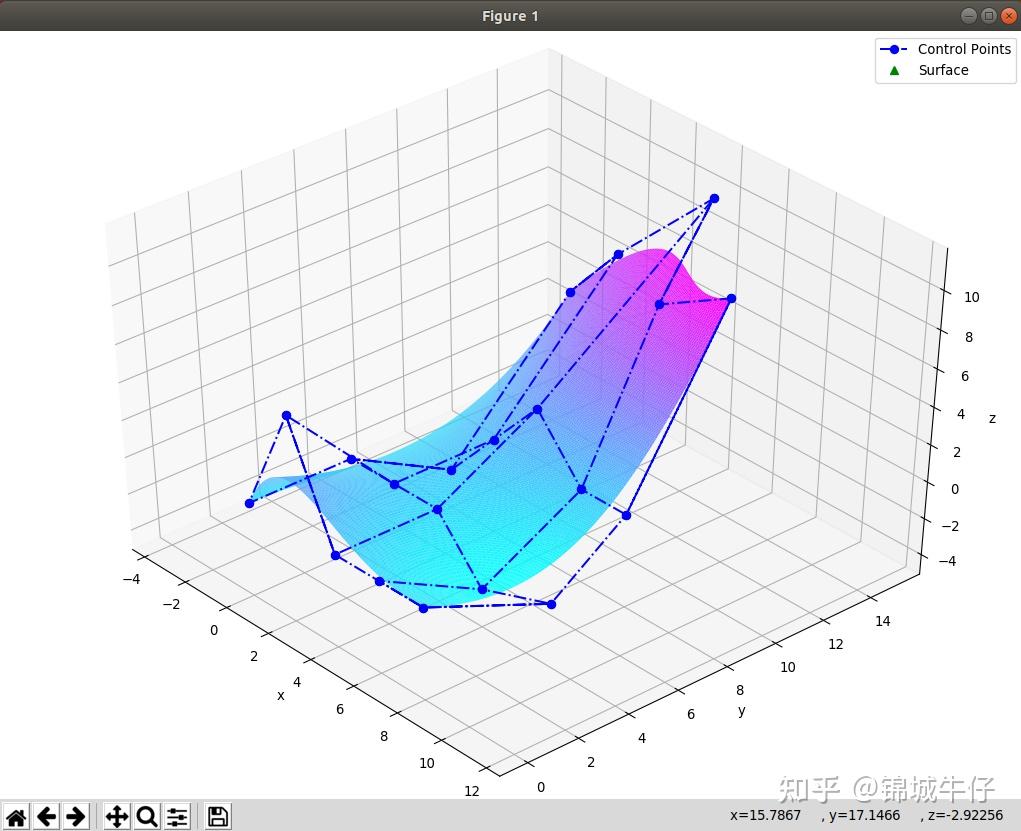
Task: Click the cursor x=15.7867 status readout
Action: tap(765, 815)
